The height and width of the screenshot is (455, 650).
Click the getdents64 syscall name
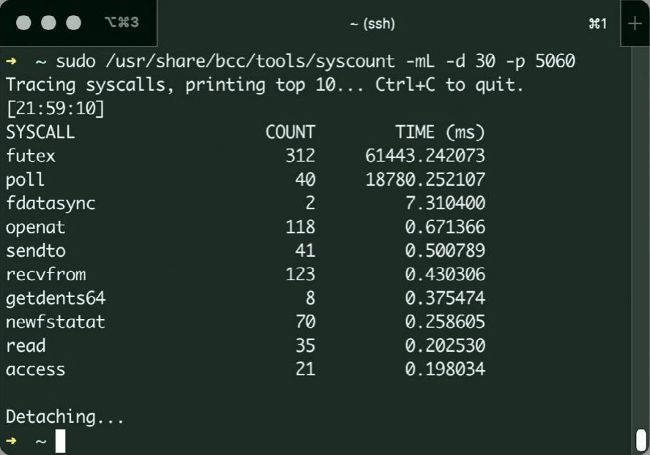pos(56,298)
